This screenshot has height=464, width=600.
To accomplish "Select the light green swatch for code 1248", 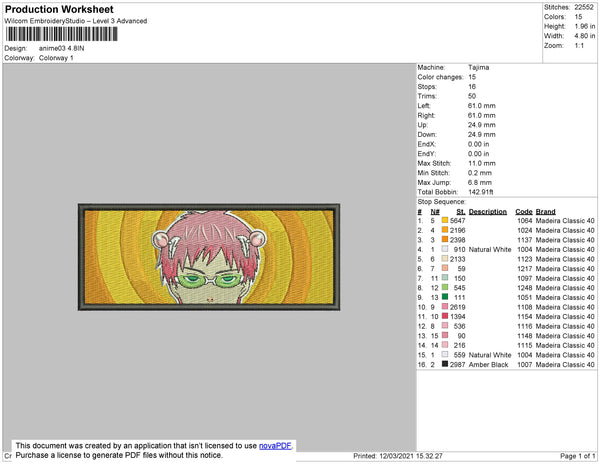I will [x=445, y=287].
